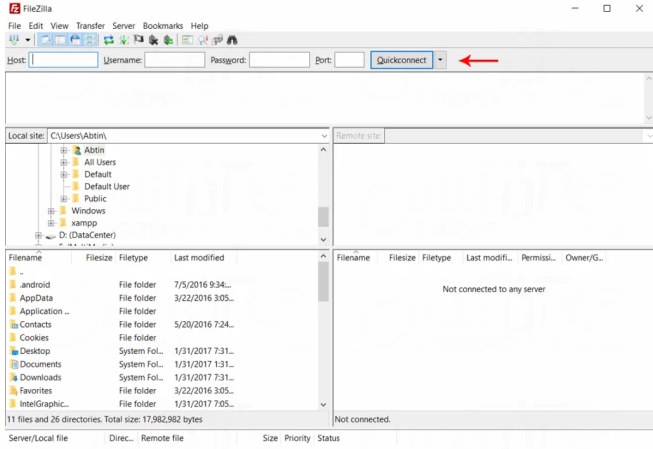Open the directory listing filters dialog

coord(187,40)
